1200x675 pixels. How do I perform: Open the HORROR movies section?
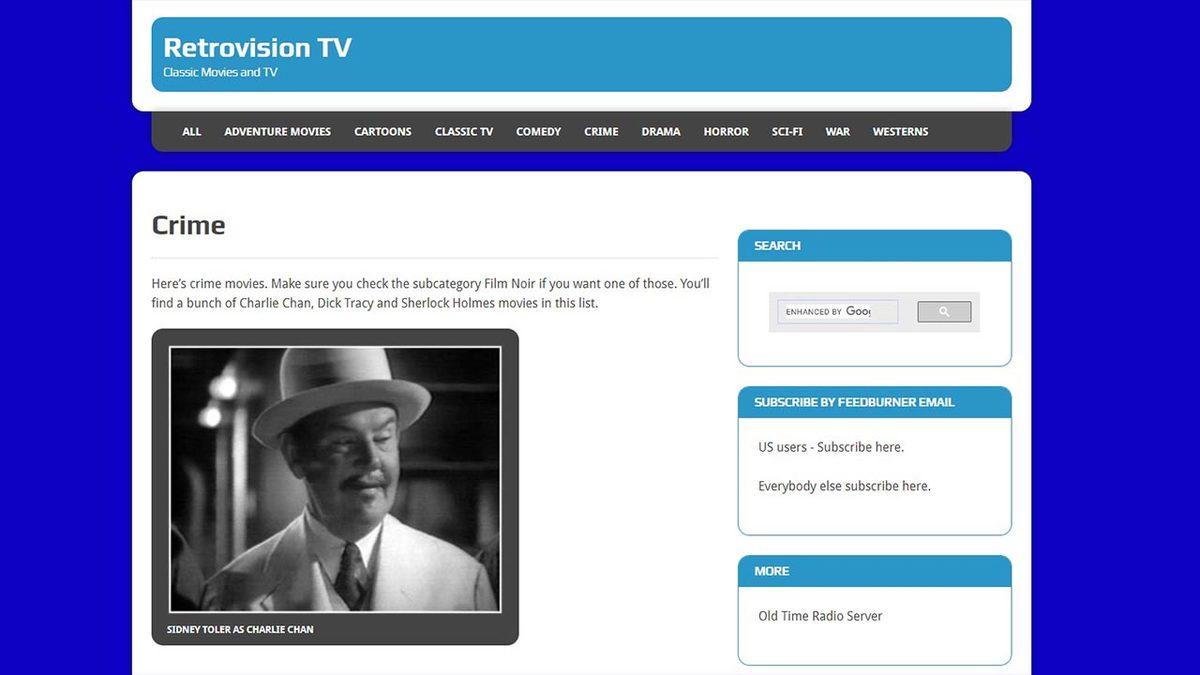(726, 131)
